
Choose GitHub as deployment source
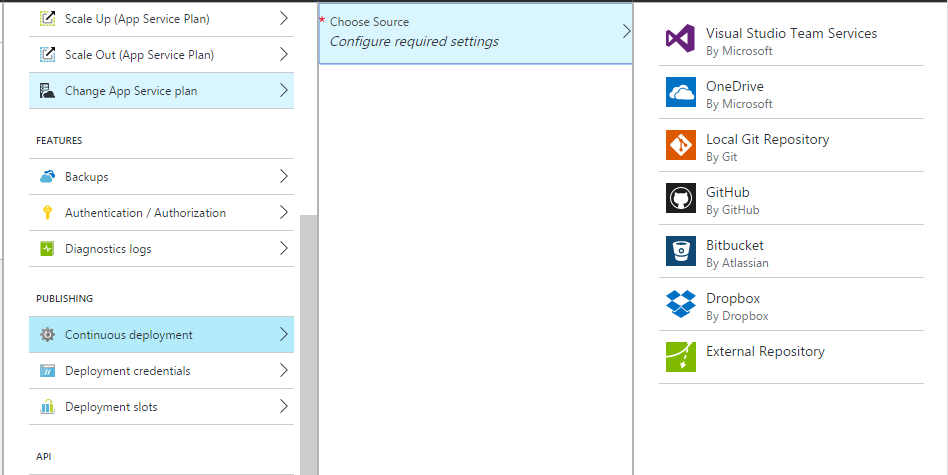791,198
